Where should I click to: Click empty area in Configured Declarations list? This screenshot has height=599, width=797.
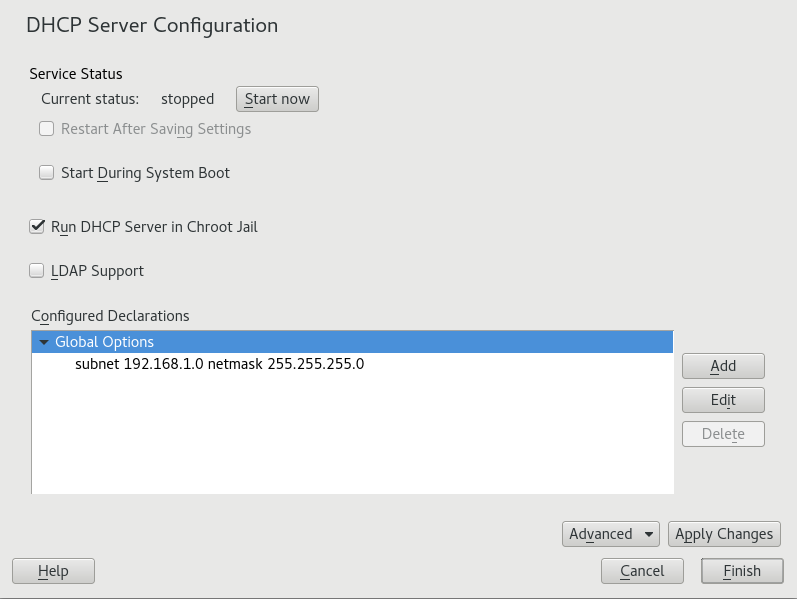click(350, 440)
